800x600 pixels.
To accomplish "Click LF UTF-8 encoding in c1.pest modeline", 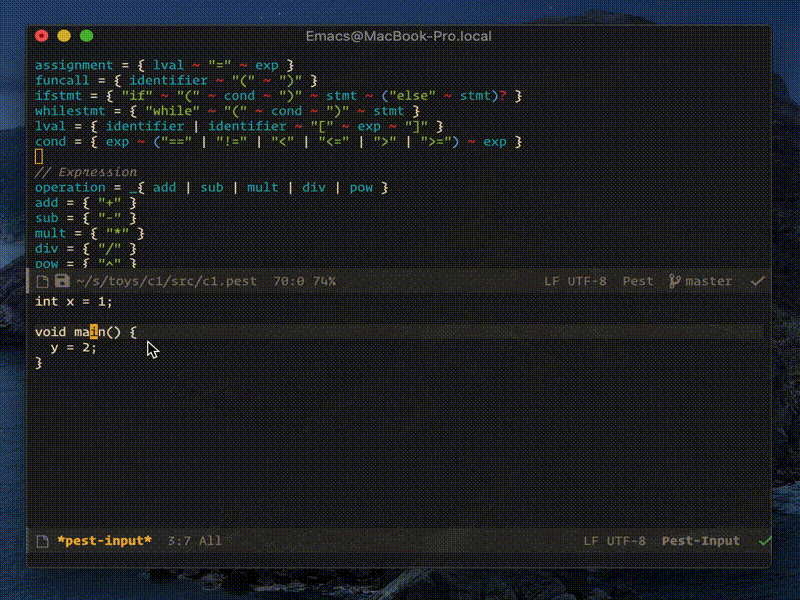I will coord(575,281).
